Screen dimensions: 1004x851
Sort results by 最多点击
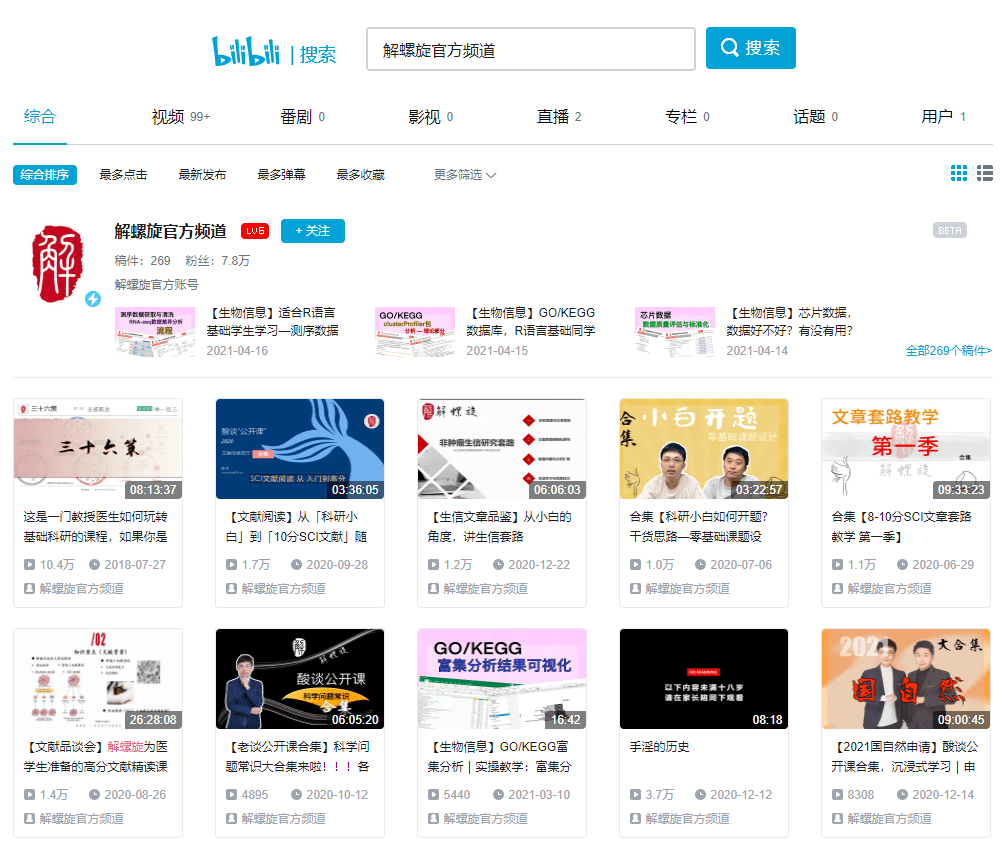[124, 175]
